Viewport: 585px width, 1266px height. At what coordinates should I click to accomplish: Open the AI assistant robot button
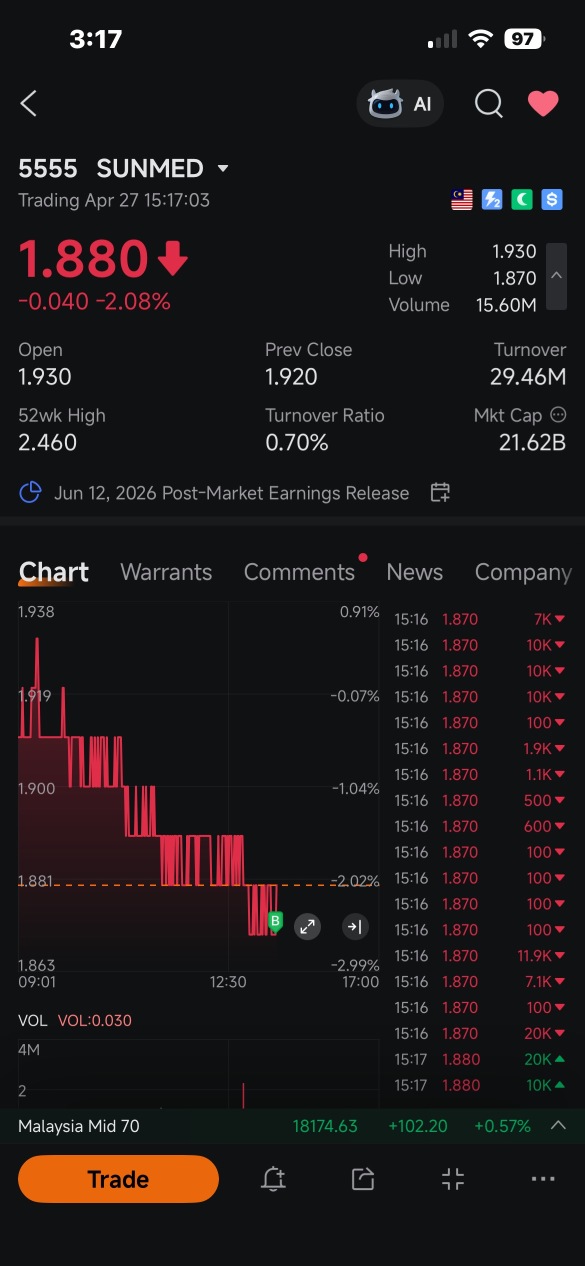click(x=400, y=104)
